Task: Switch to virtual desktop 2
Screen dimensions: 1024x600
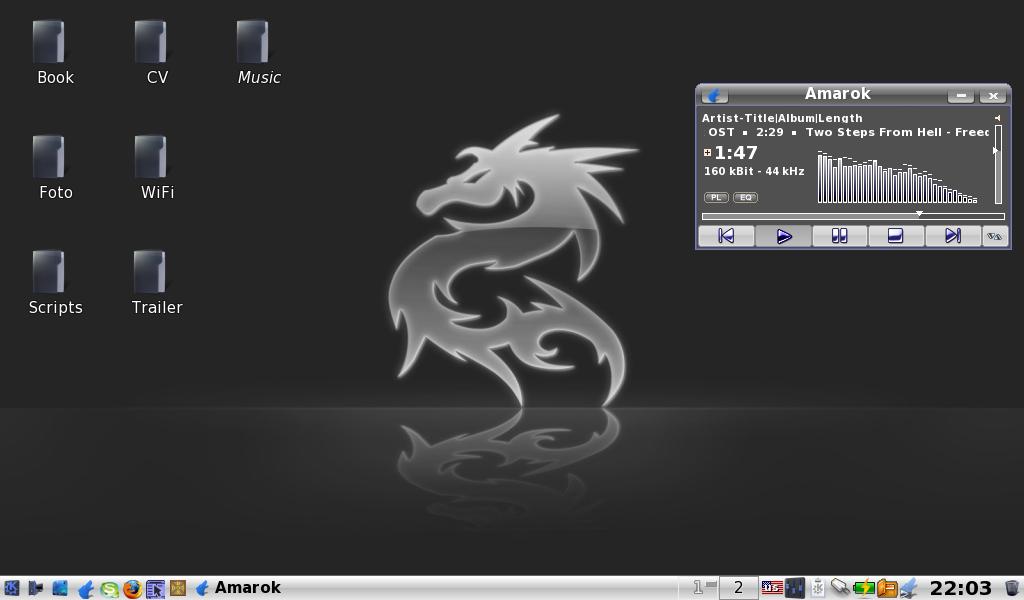Action: 738,588
